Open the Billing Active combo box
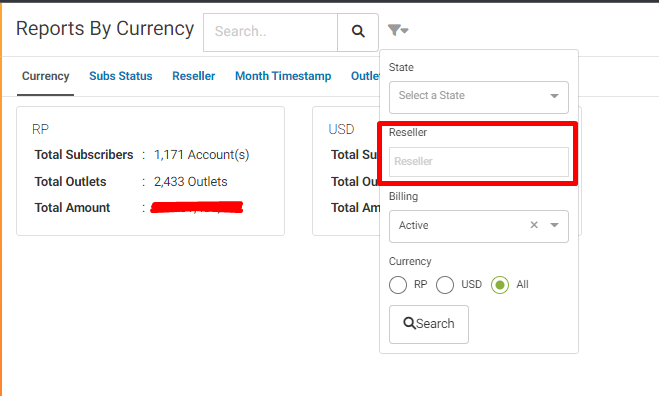This screenshot has height=396, width=659. click(x=479, y=226)
